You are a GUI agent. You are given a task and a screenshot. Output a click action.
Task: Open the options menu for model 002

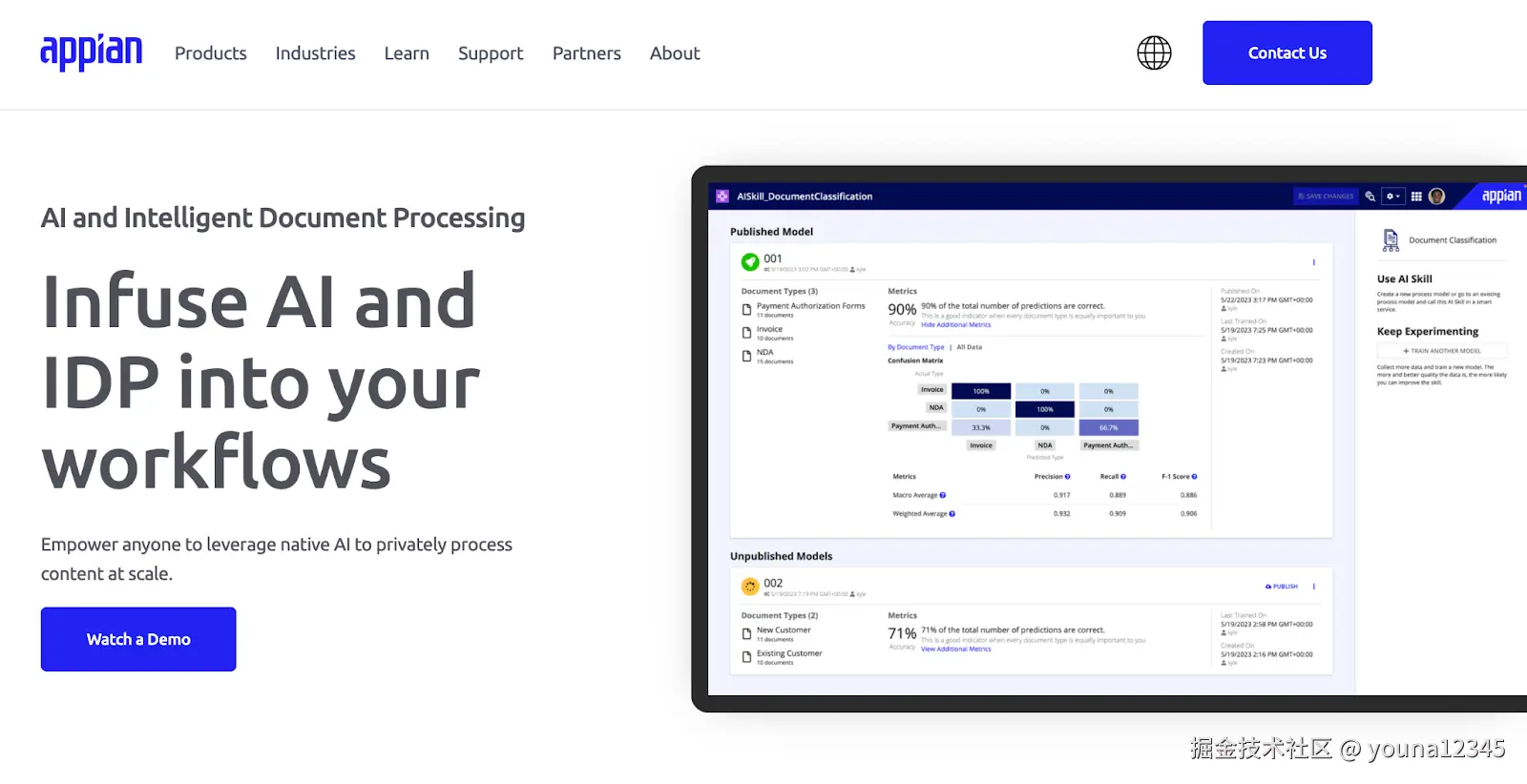(1314, 587)
